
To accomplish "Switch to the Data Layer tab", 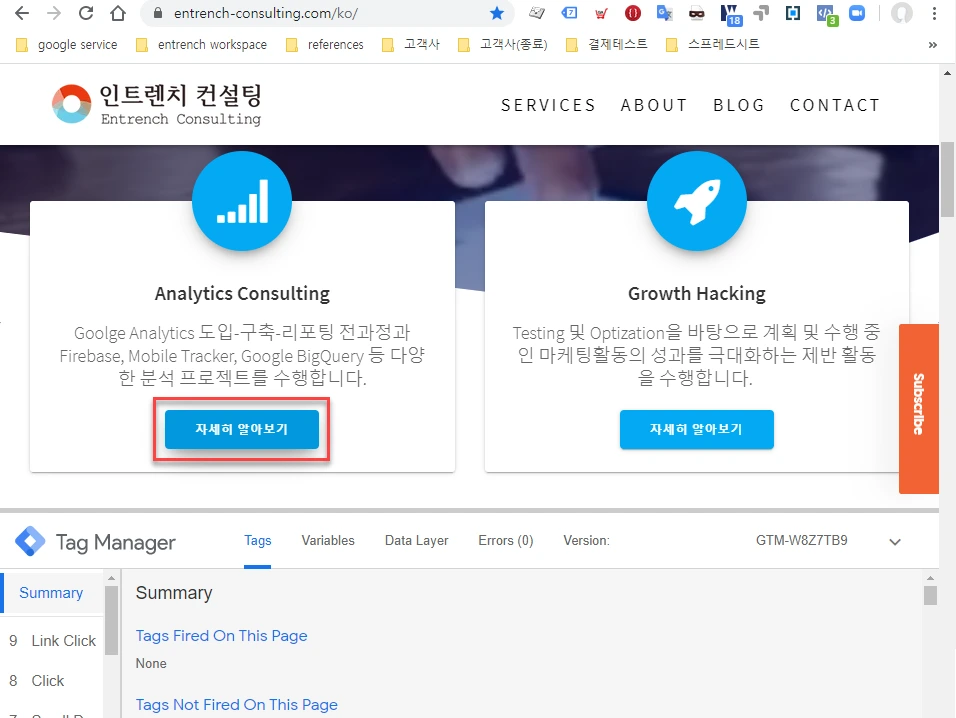I will click(x=416, y=541).
